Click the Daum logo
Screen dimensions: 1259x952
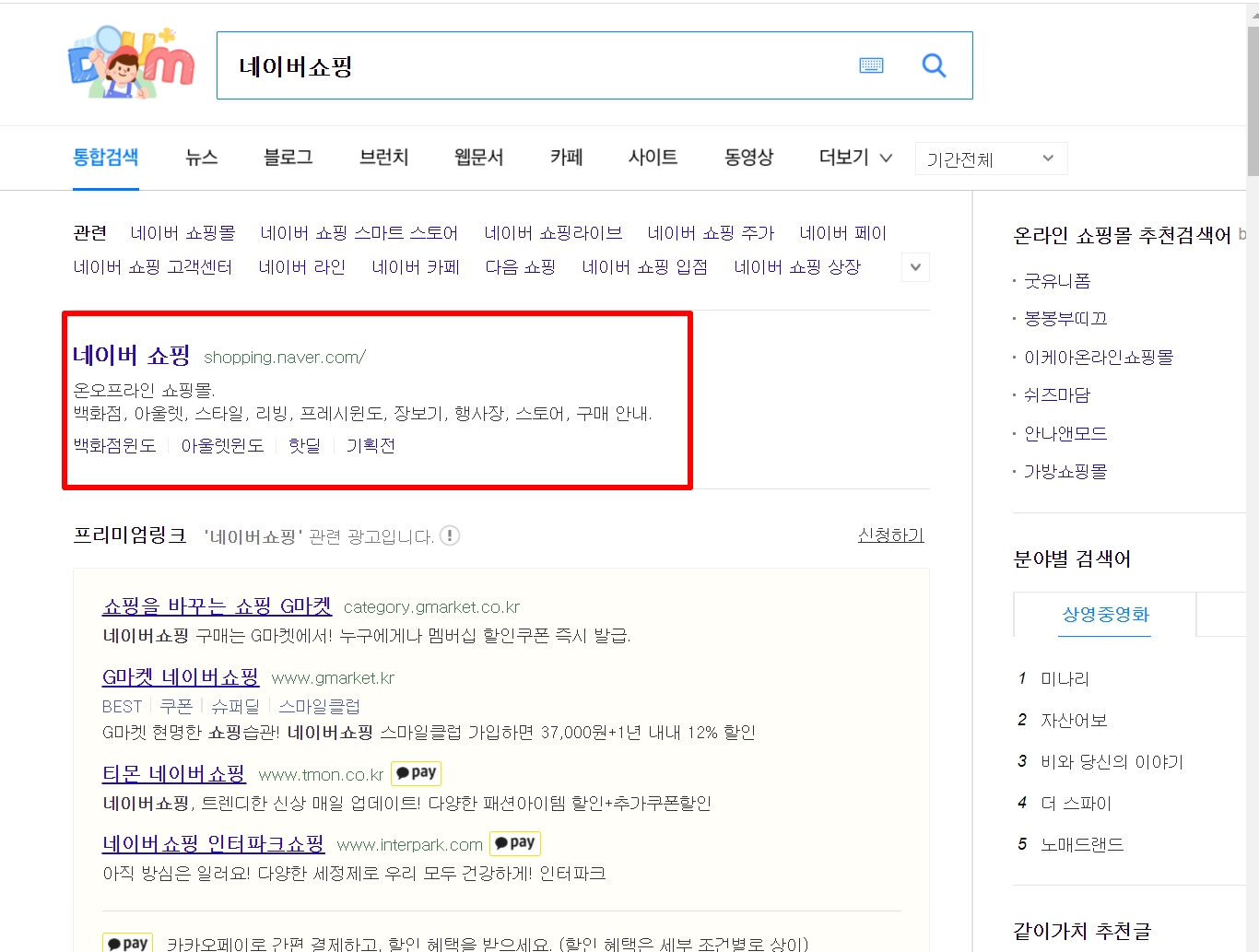point(132,63)
